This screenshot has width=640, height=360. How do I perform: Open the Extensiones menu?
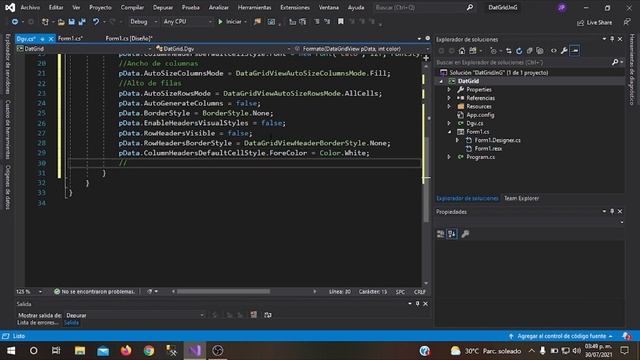tap(295, 7)
